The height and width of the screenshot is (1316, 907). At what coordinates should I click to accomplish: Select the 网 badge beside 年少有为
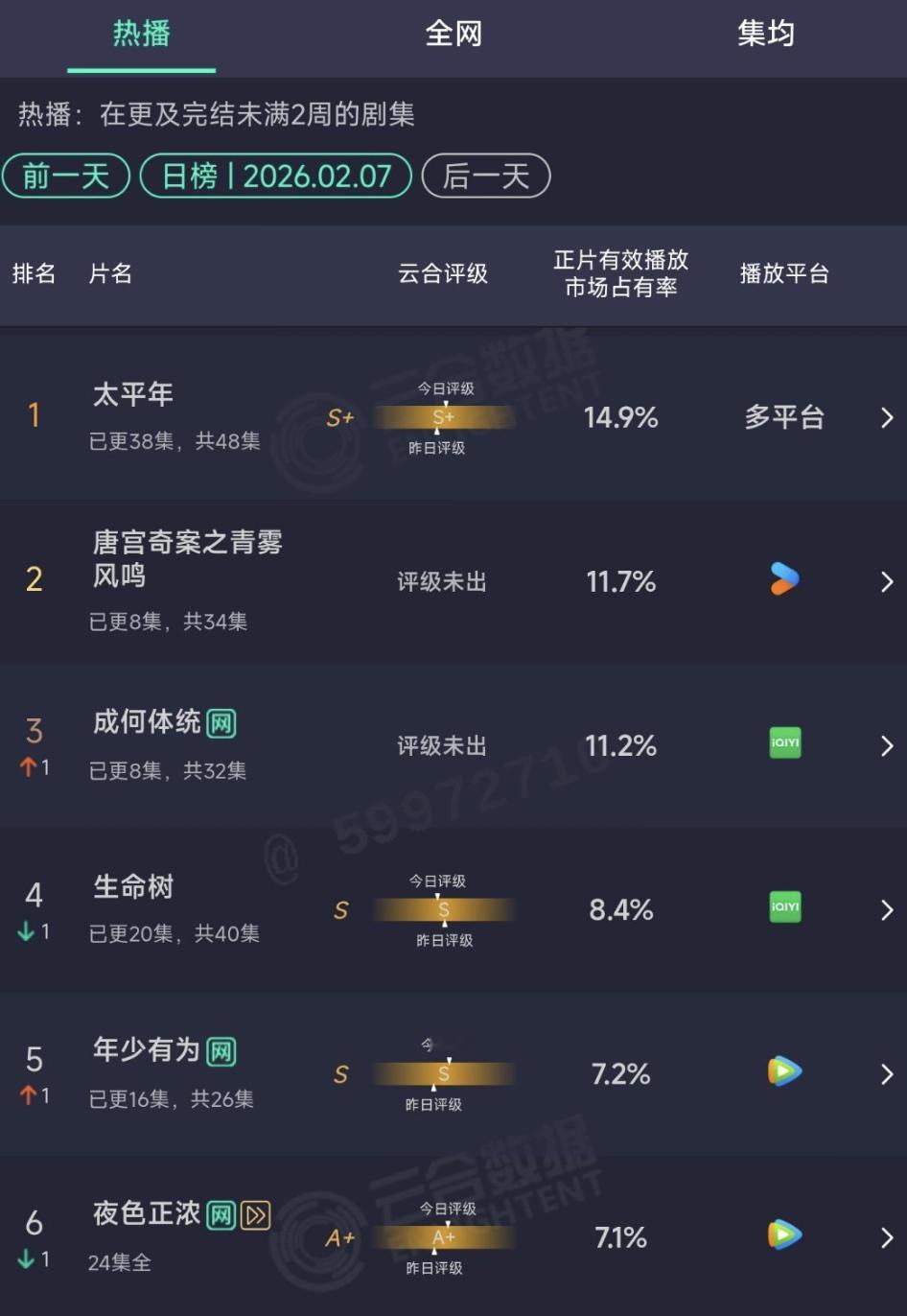[x=219, y=1050]
